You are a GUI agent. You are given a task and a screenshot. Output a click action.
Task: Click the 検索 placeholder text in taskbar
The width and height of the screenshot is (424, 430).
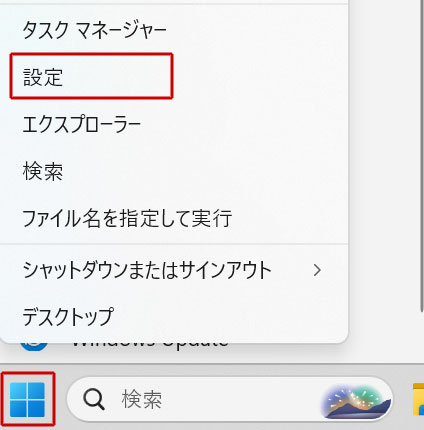142,399
